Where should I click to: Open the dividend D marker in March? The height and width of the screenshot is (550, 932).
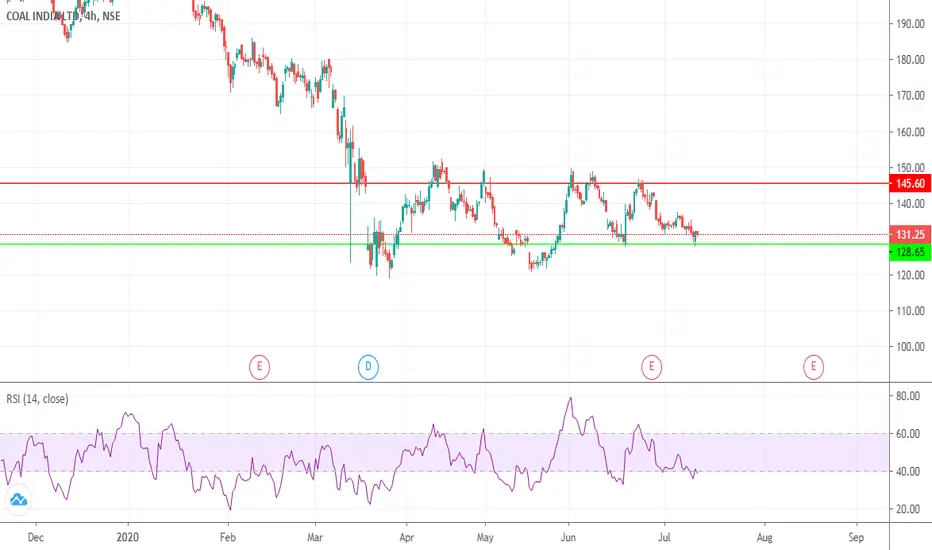(368, 367)
